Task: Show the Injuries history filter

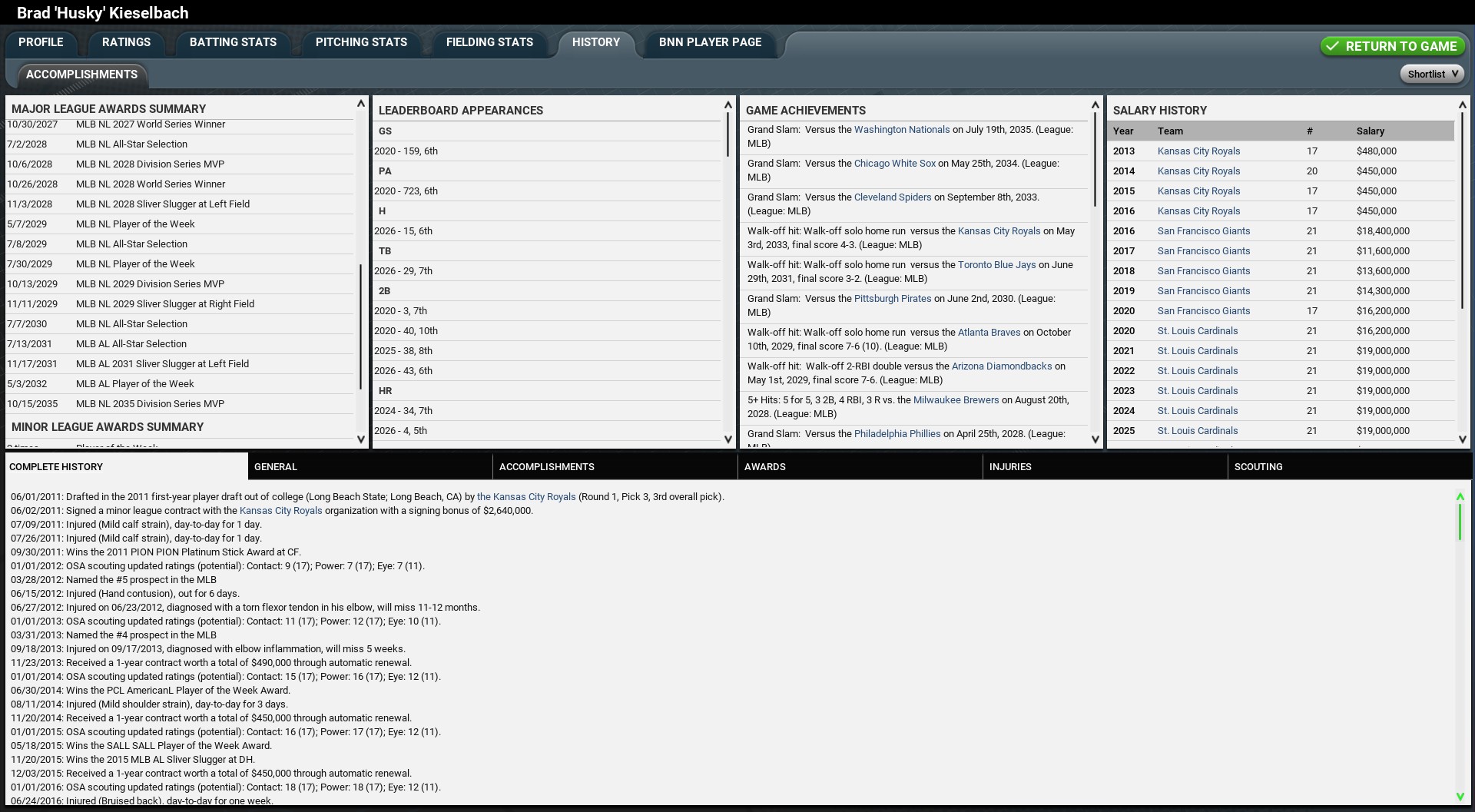Action: coord(1009,467)
